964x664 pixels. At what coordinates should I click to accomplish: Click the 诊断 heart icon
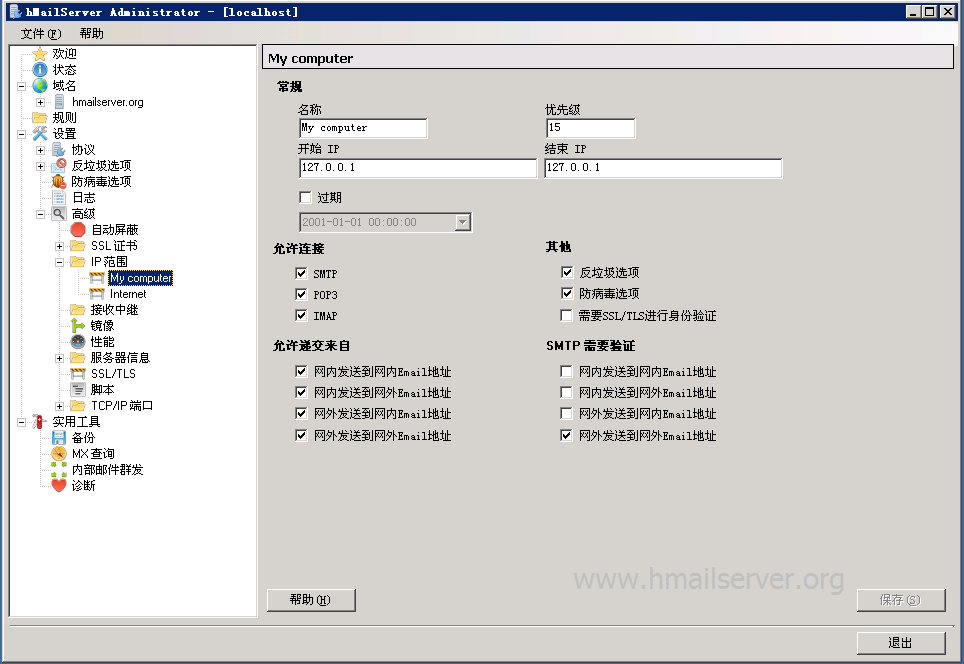(59, 486)
